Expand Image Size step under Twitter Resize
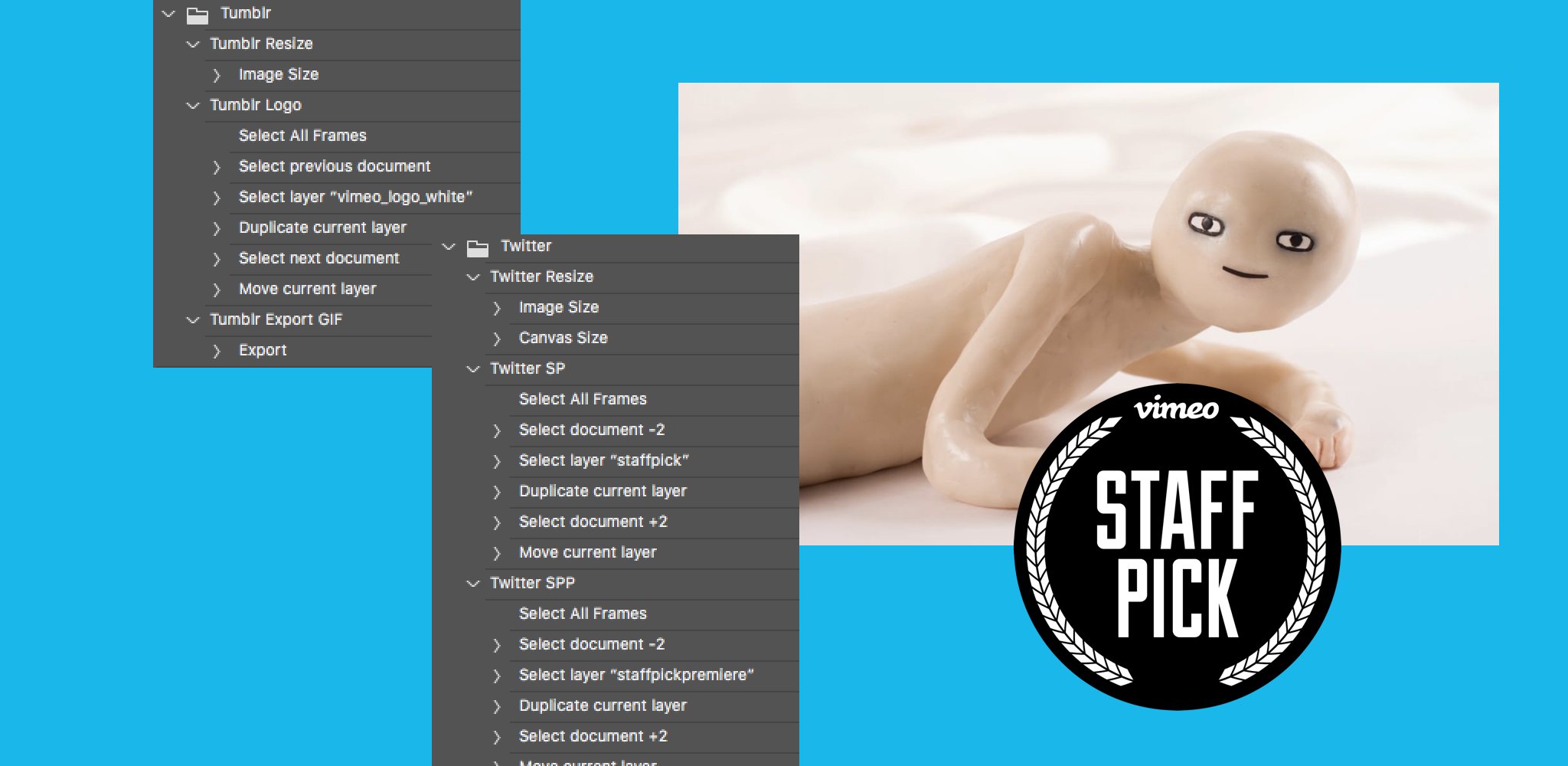This screenshot has height=766, width=1568. [x=497, y=308]
